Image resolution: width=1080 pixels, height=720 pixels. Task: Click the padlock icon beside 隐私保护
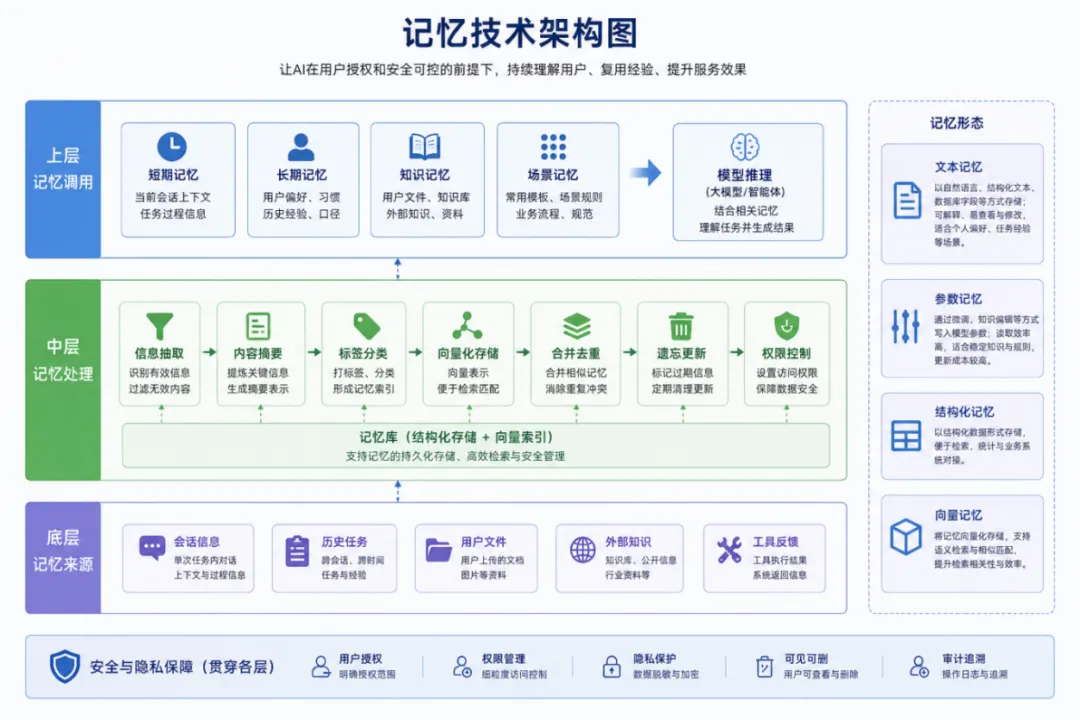(612, 666)
